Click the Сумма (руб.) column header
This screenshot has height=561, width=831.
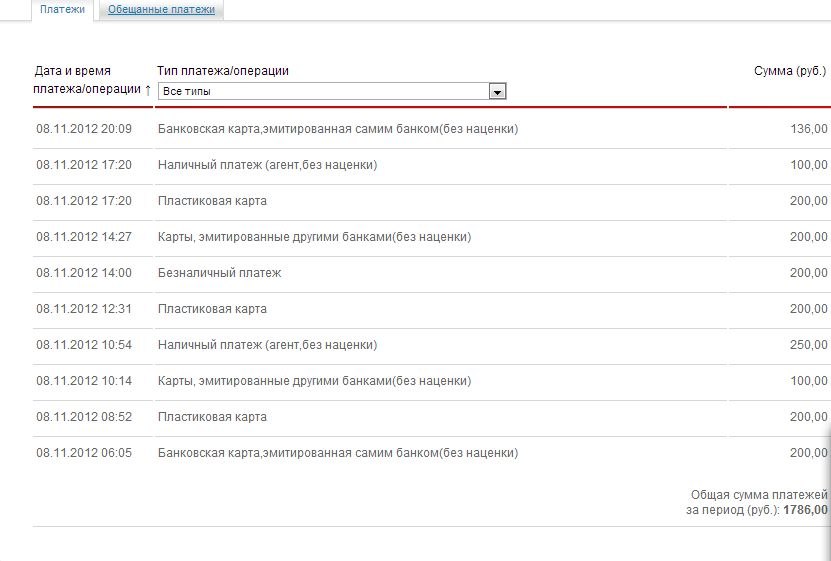(790, 71)
